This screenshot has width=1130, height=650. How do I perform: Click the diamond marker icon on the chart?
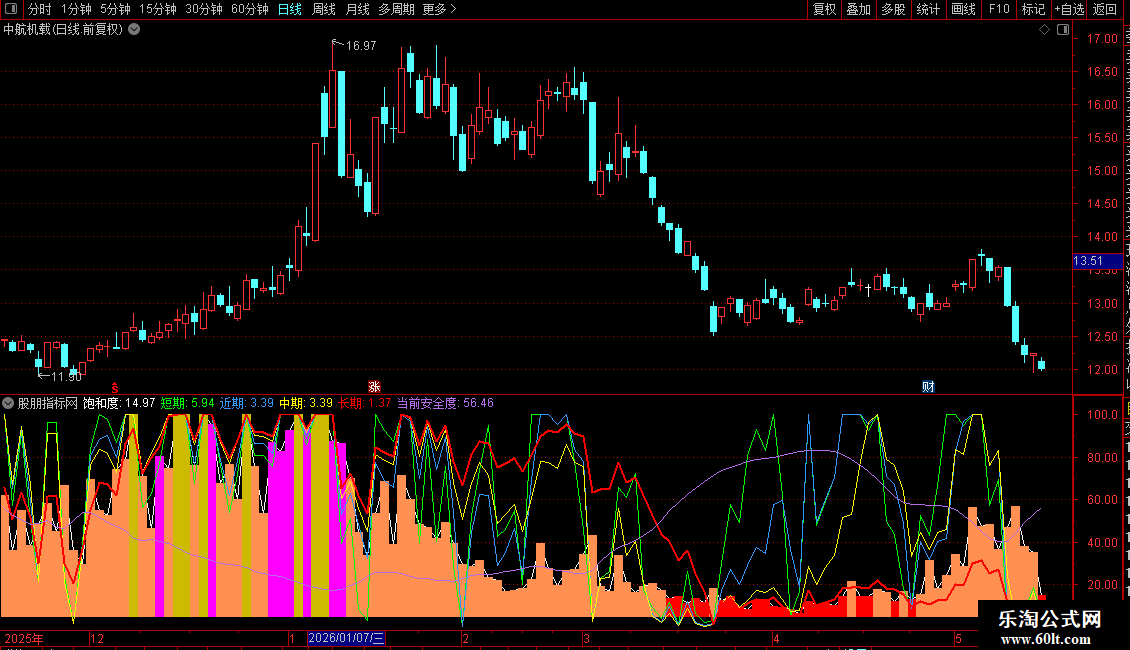pyautogui.click(x=1044, y=30)
